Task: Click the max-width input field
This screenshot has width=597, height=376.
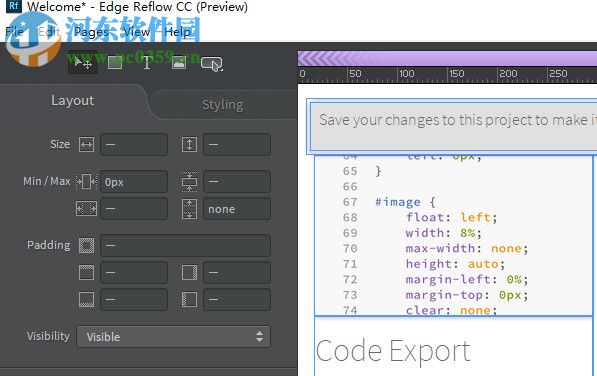Action: pyautogui.click(x=134, y=209)
